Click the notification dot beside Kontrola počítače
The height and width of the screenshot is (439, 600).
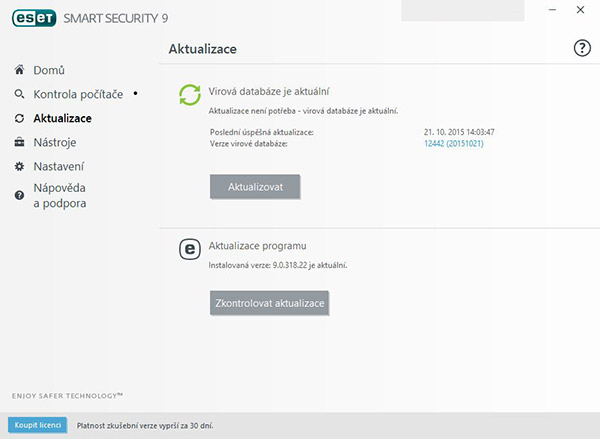coord(135,93)
